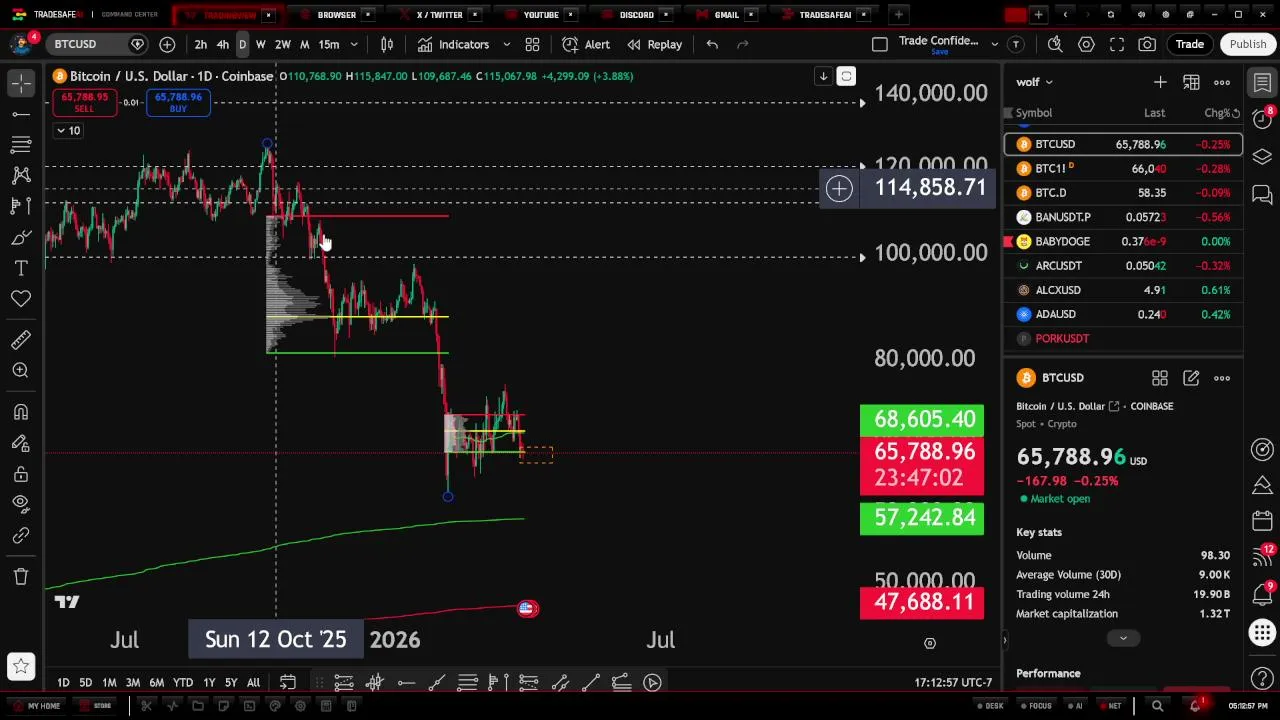Set the chart range to 1M
This screenshot has width=1280, height=720.
[x=109, y=682]
